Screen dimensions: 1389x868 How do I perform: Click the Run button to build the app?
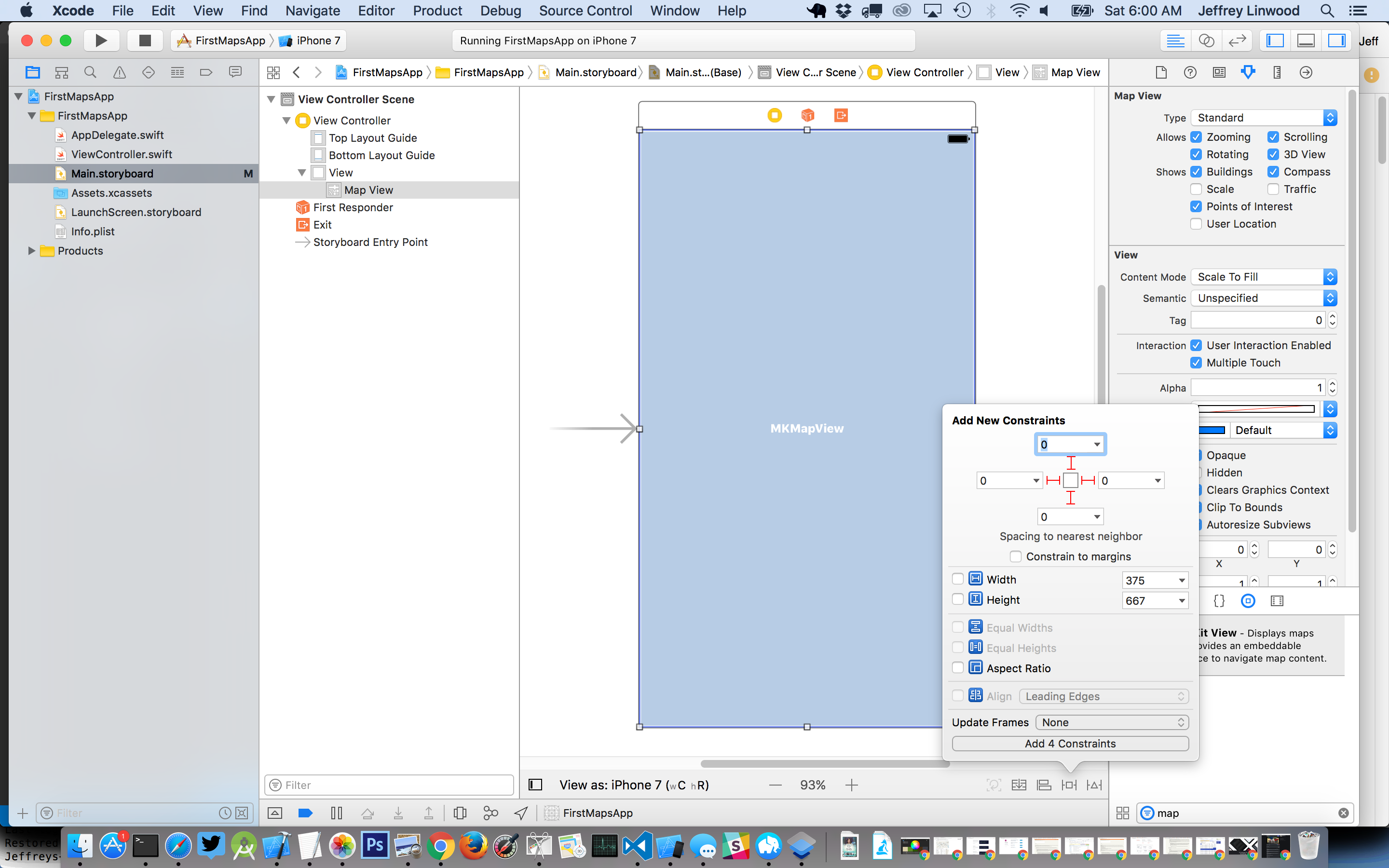pyautogui.click(x=101, y=40)
